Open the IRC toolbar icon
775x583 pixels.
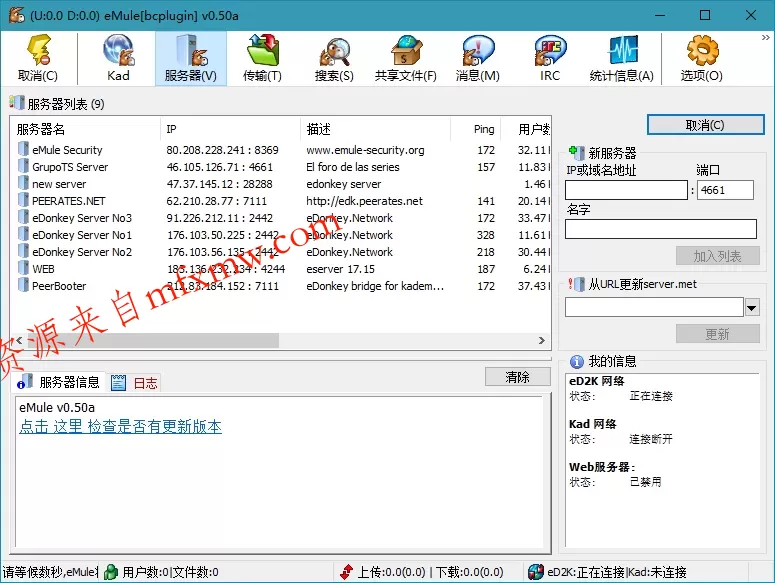[550, 50]
